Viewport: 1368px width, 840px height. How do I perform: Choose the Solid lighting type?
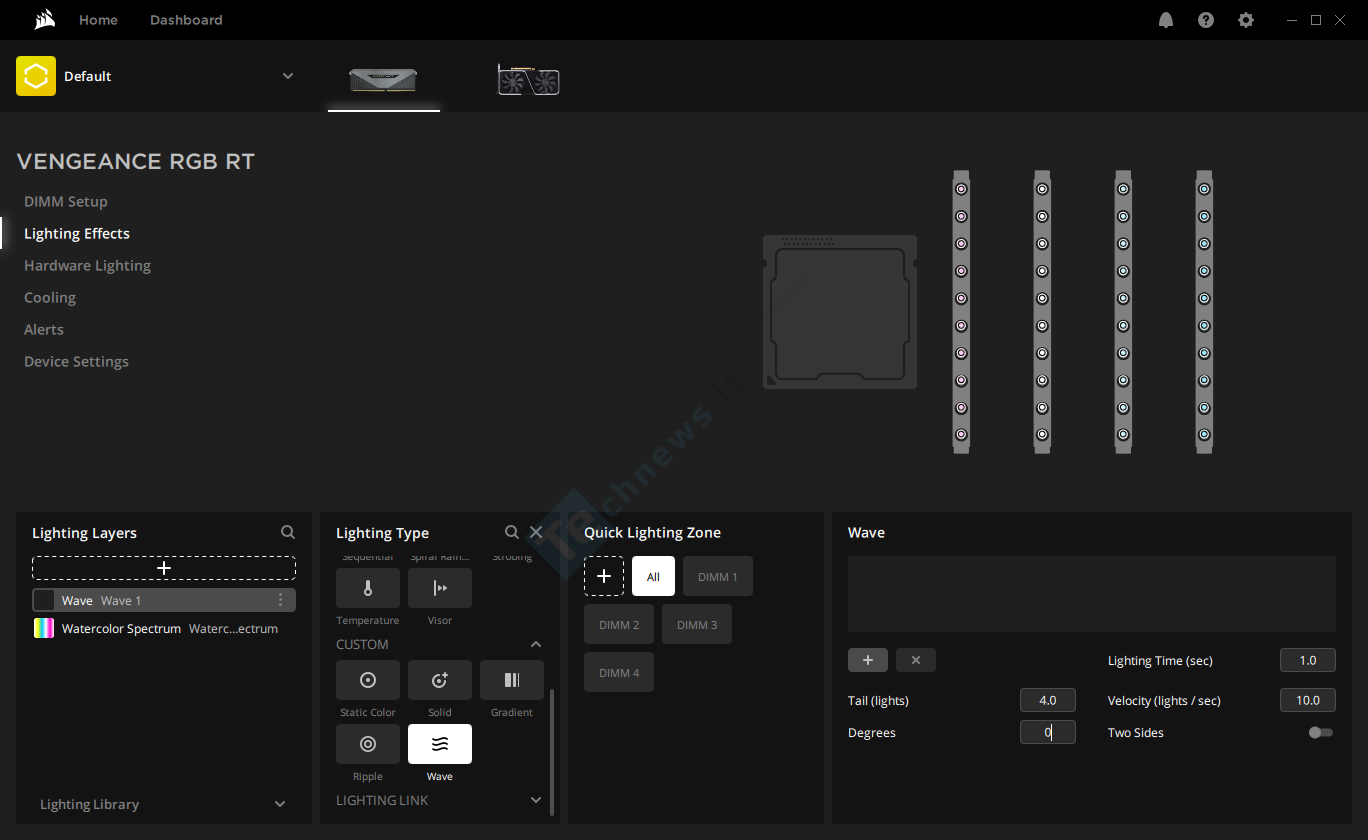440,680
